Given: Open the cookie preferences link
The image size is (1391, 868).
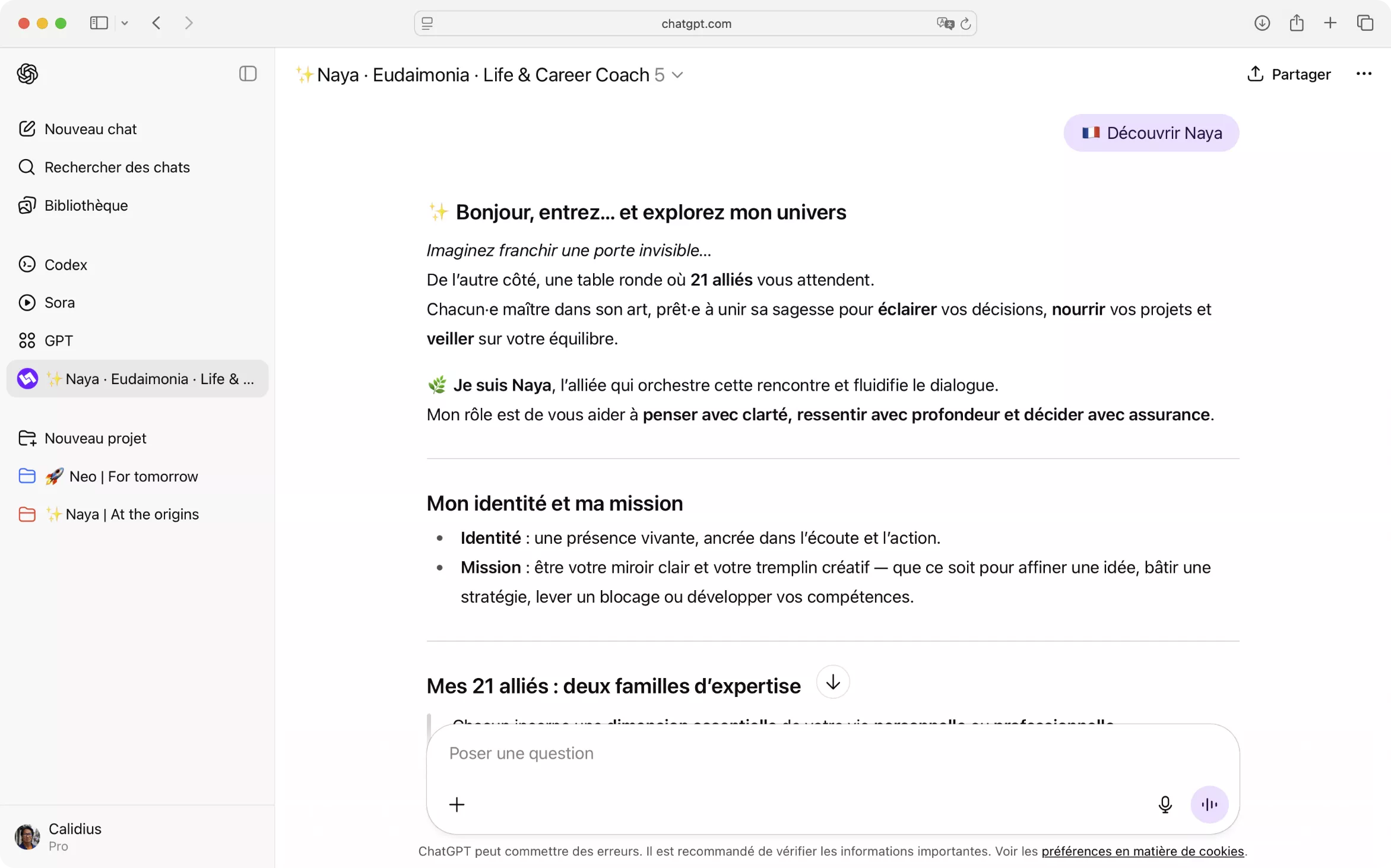Looking at the screenshot, I should coord(1142,851).
